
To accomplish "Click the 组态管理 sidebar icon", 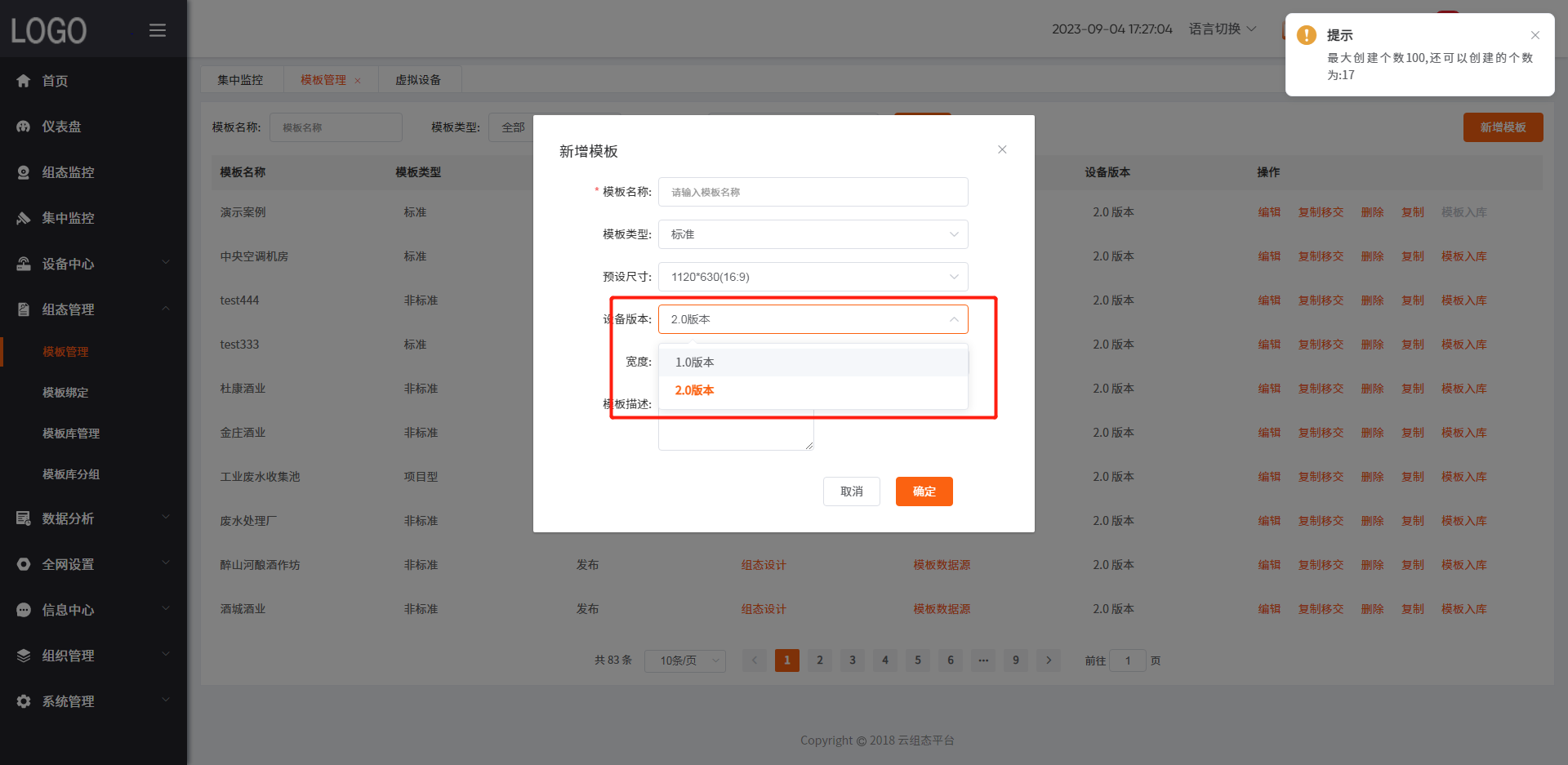I will tap(24, 309).
